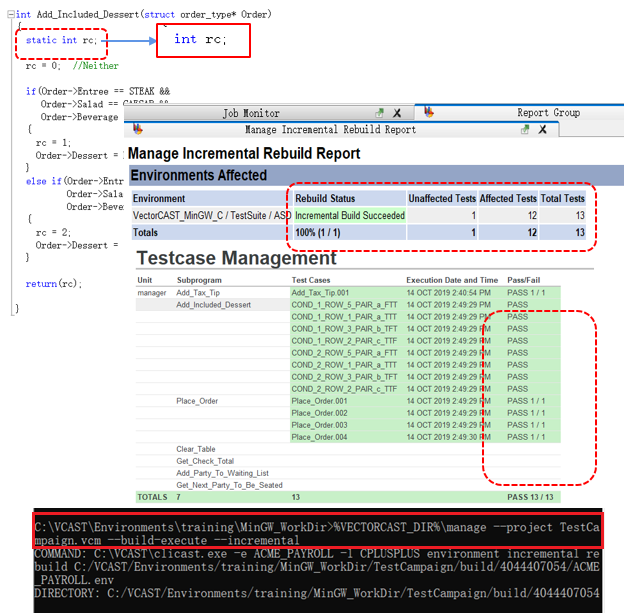Switch to the Report Group tab
The width and height of the screenshot is (624, 615).
(x=547, y=113)
